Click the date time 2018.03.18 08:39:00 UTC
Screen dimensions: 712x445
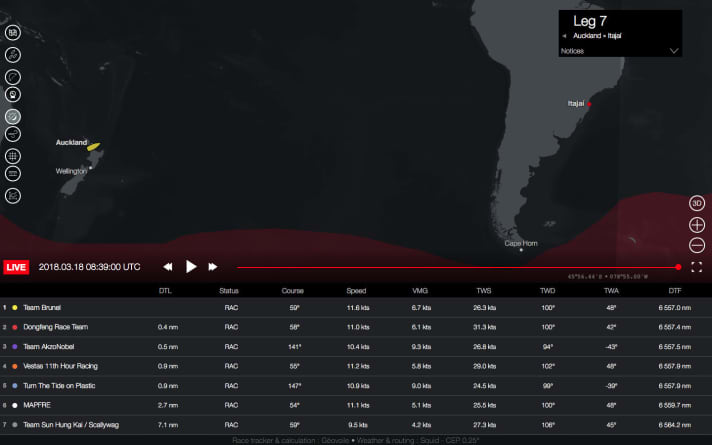(89, 267)
